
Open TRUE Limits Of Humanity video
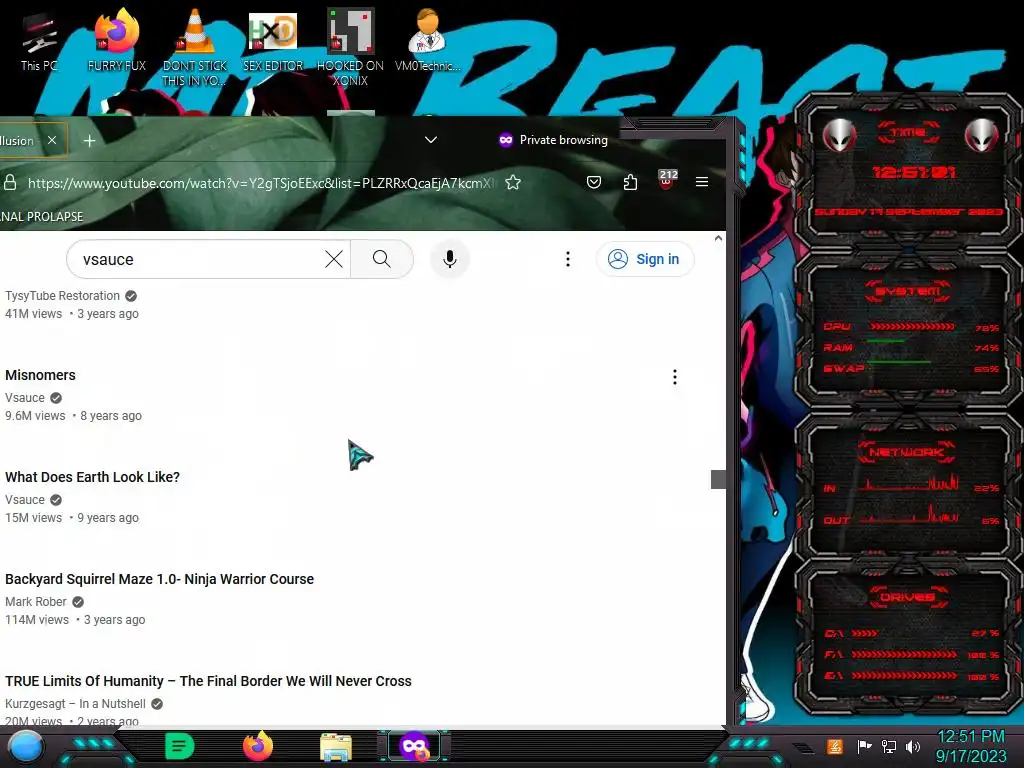208,681
